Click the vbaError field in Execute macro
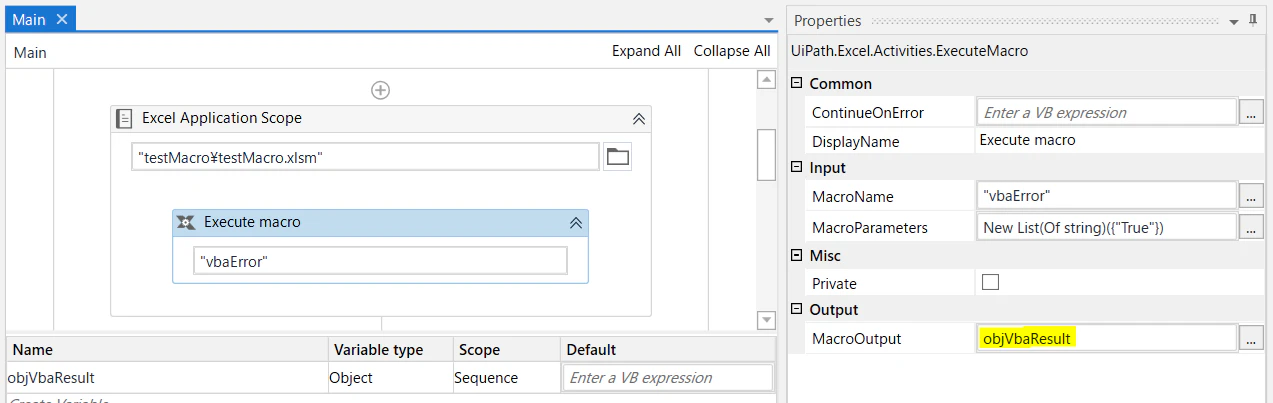This screenshot has height=403, width=1273. point(380,260)
